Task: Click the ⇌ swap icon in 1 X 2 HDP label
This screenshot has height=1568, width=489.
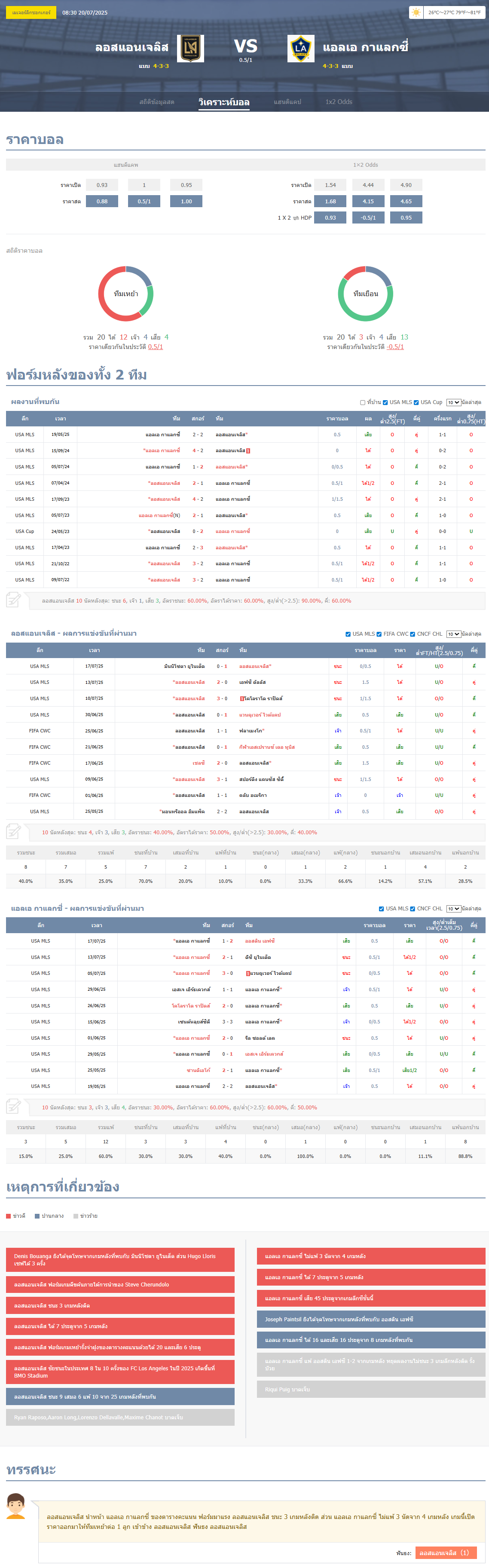Action: pos(296,218)
